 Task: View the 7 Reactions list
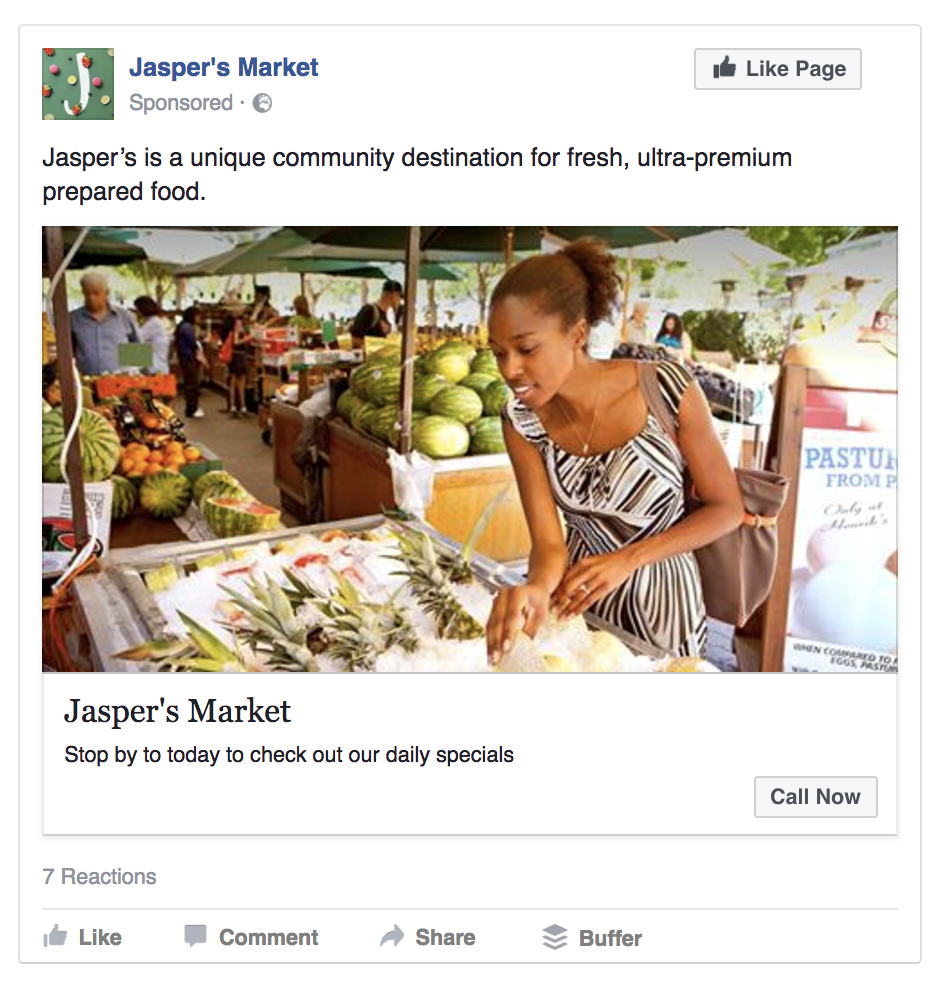click(100, 877)
